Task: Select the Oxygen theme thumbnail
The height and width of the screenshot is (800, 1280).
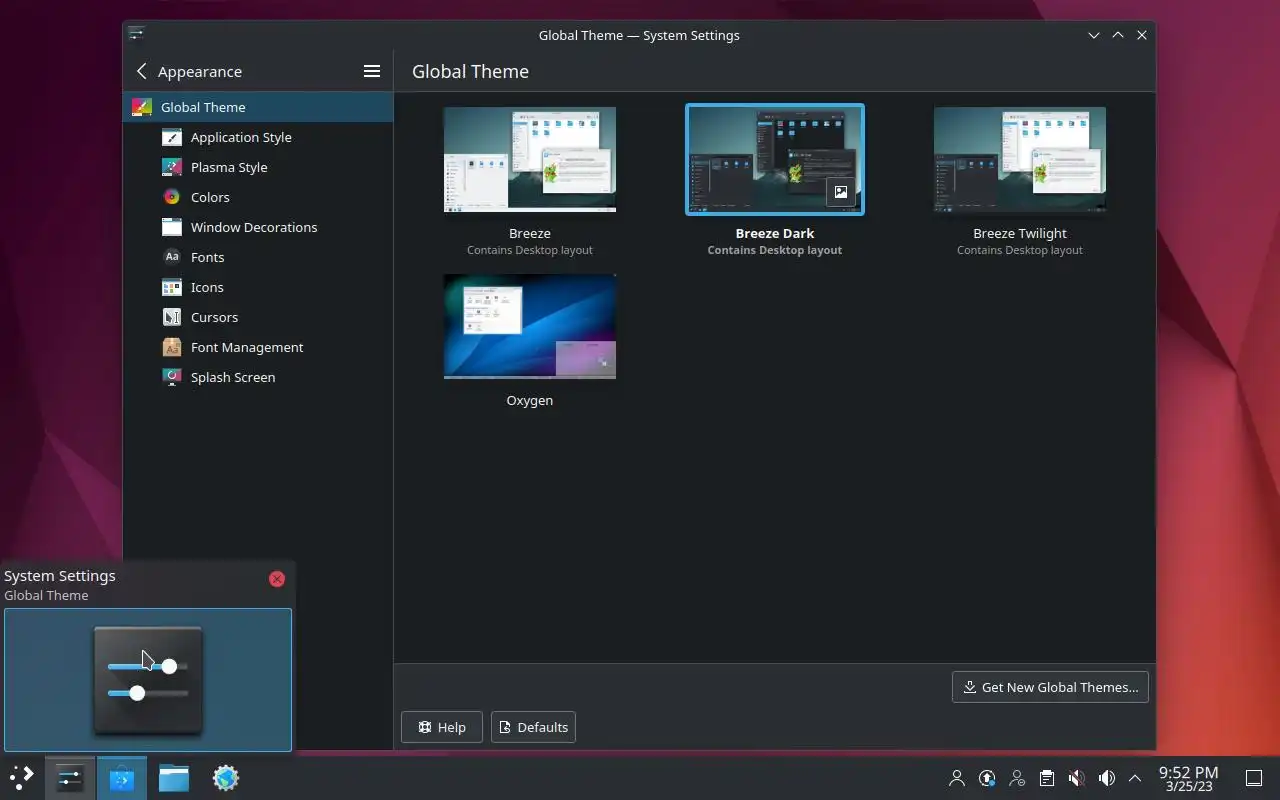Action: [530, 327]
